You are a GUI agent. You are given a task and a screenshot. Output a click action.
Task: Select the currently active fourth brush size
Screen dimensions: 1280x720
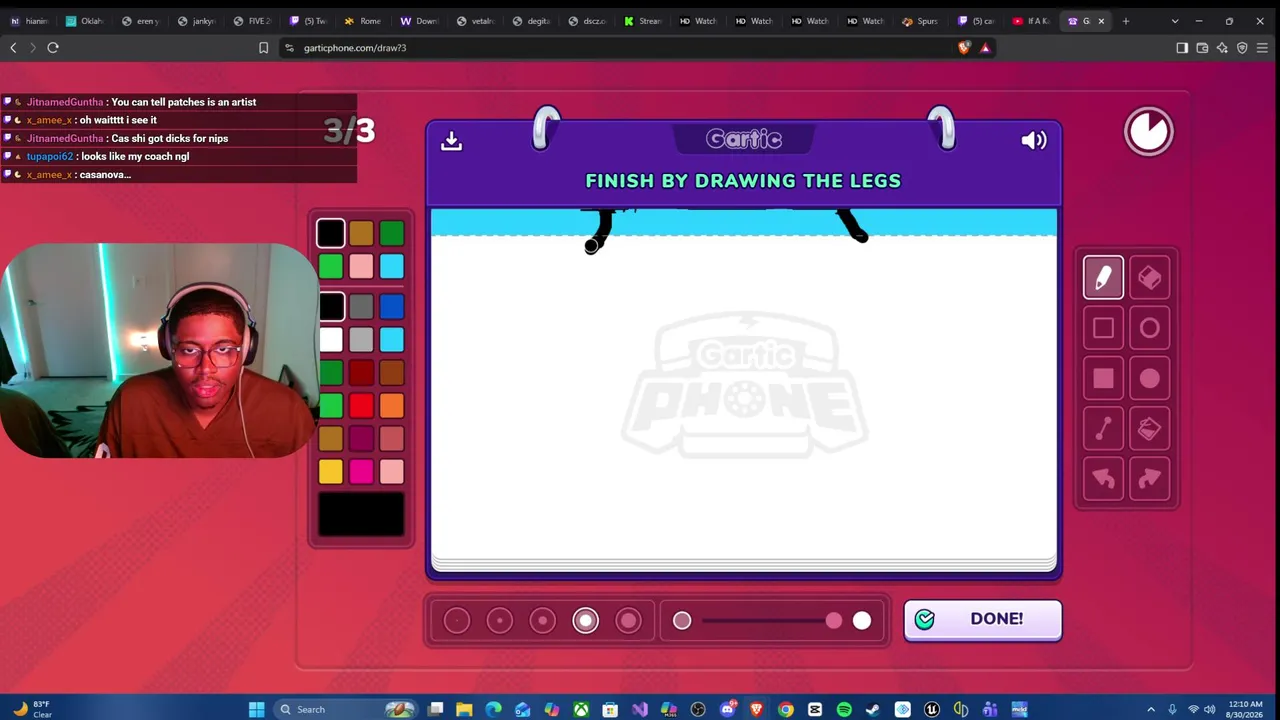(x=585, y=621)
